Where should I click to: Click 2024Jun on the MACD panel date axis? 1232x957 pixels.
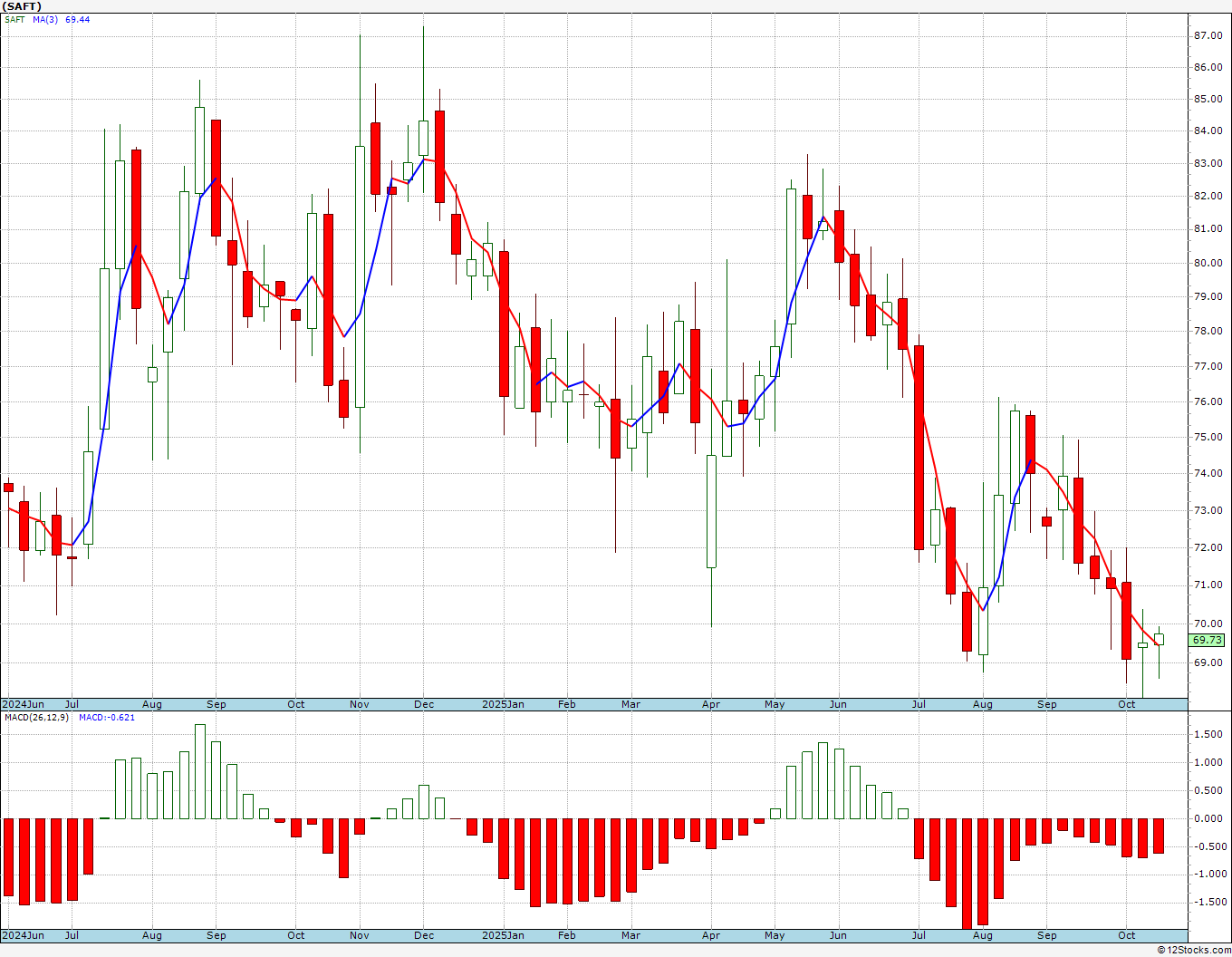coord(23,935)
